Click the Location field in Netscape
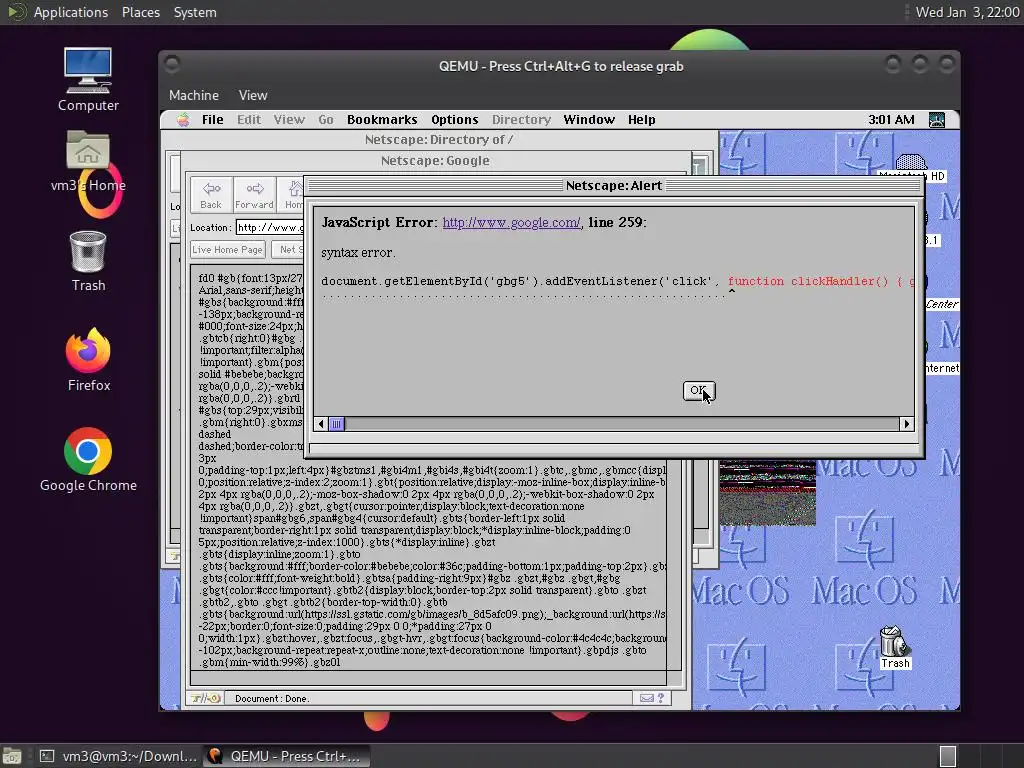 [270, 227]
